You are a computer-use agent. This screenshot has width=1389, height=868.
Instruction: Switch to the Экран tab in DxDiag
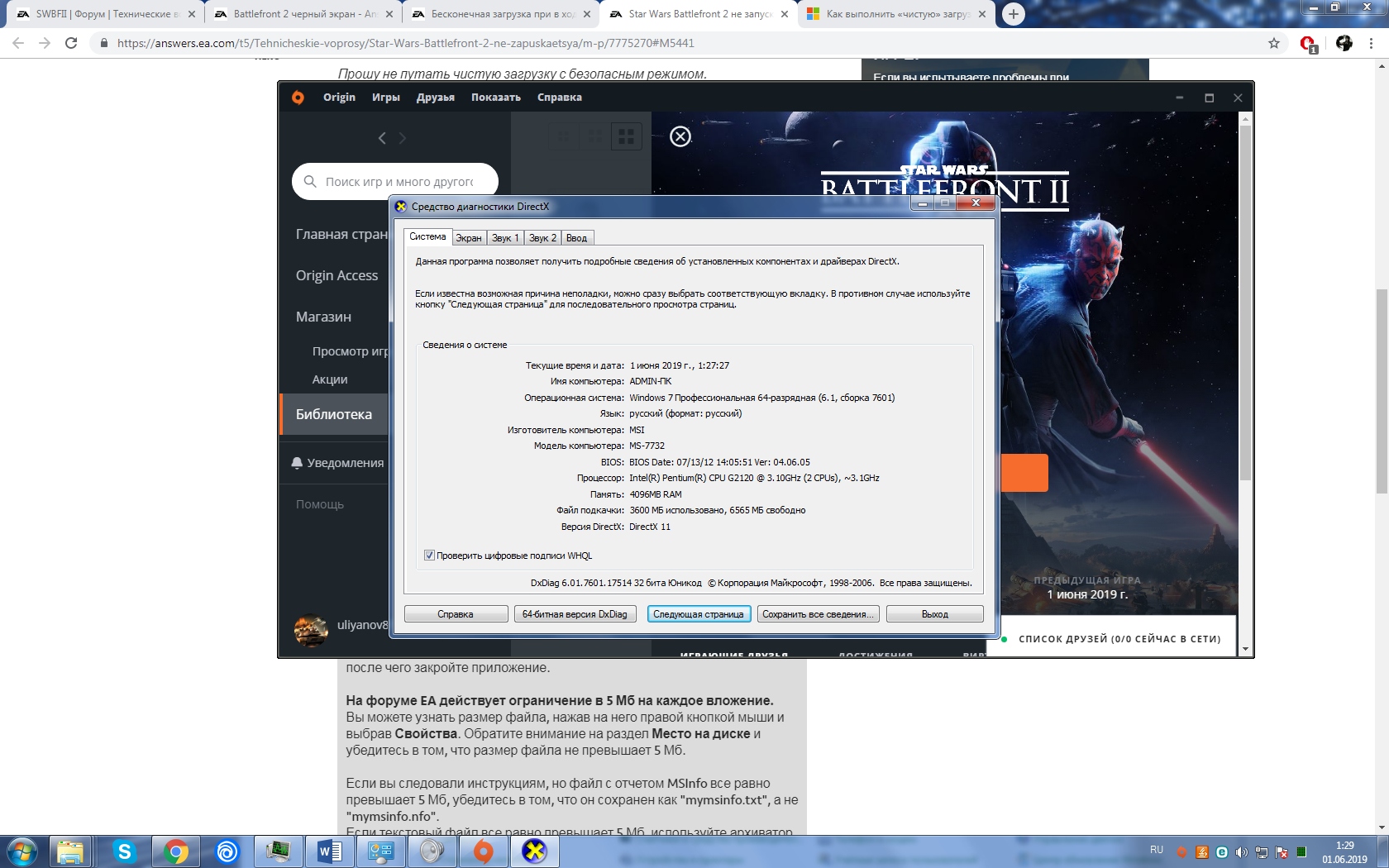point(469,238)
